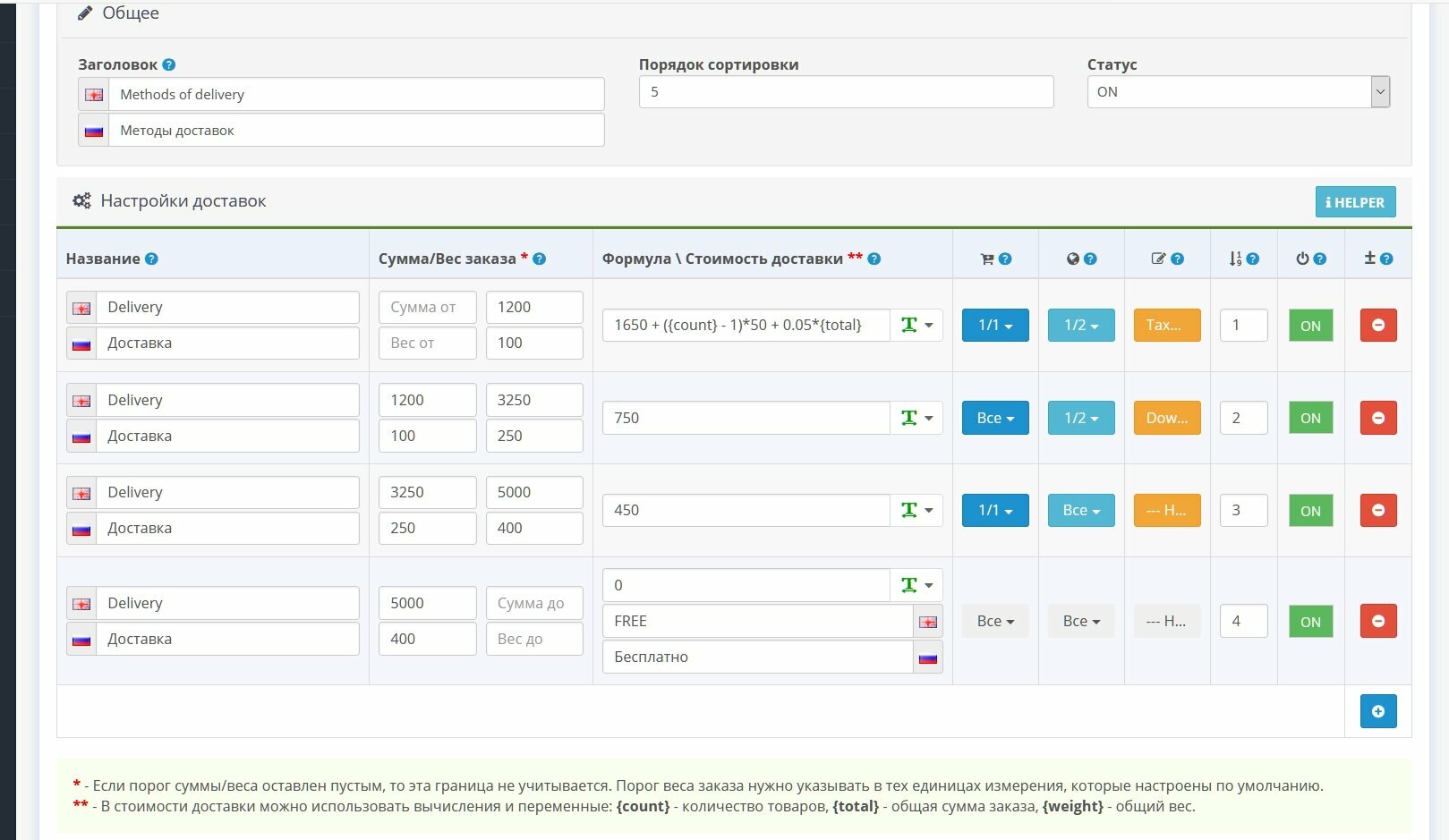Disable the fourth delivery row ON switch

click(x=1310, y=622)
